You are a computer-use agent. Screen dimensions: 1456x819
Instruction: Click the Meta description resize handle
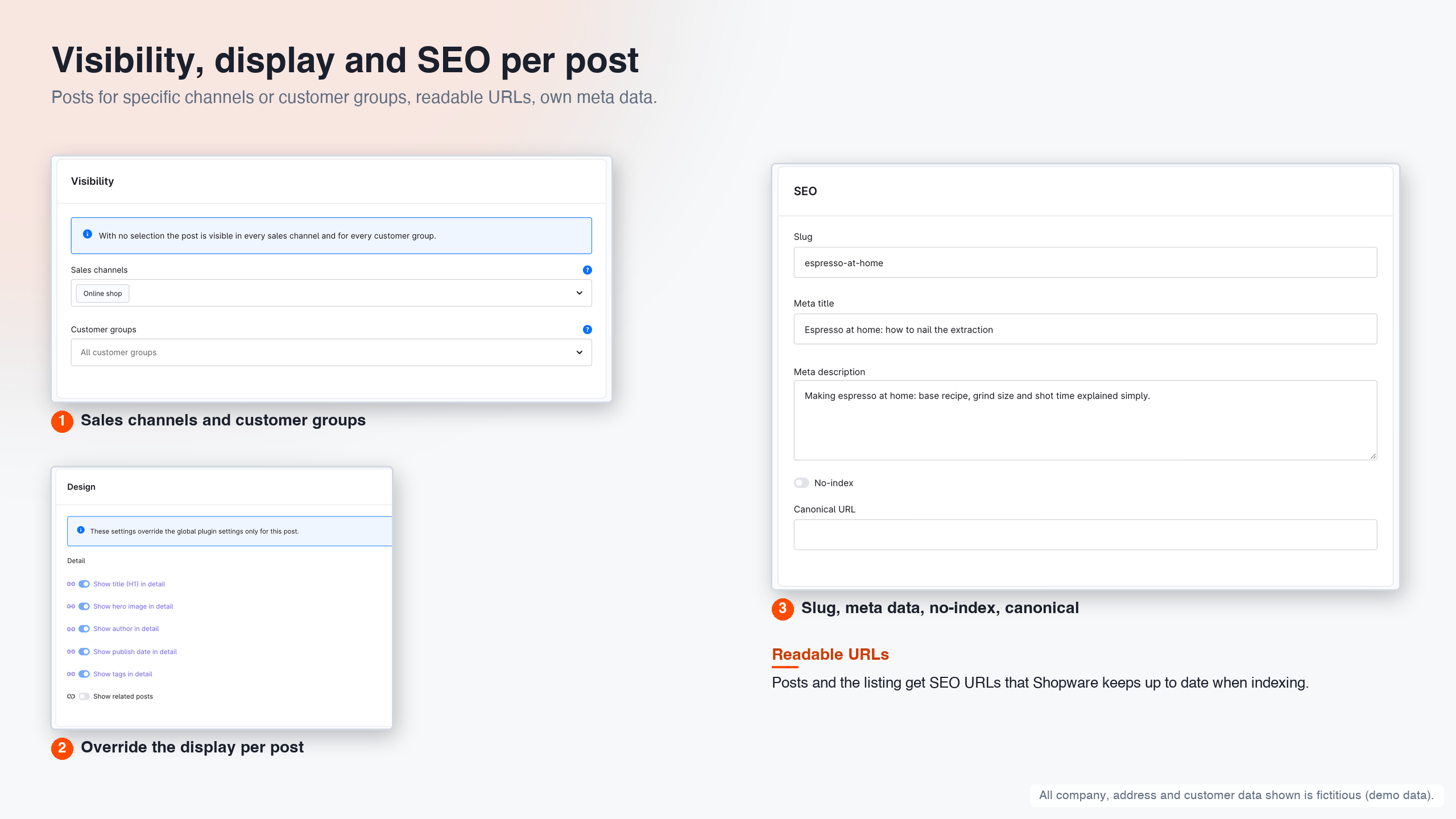1372,456
